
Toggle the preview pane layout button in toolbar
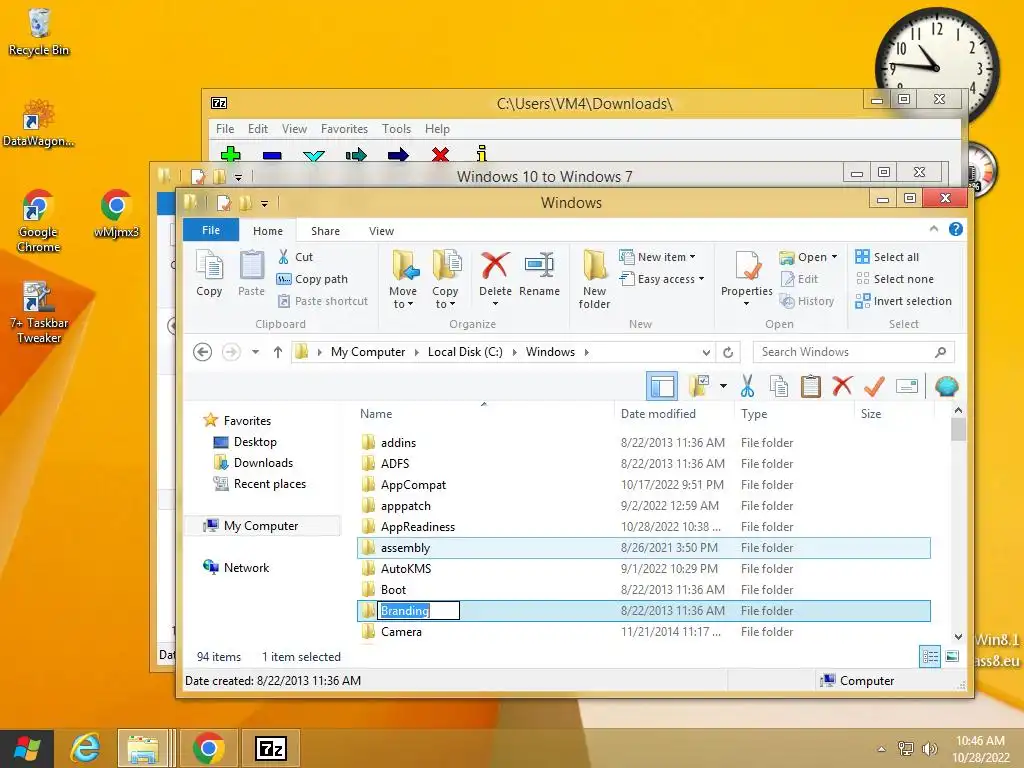coord(662,387)
